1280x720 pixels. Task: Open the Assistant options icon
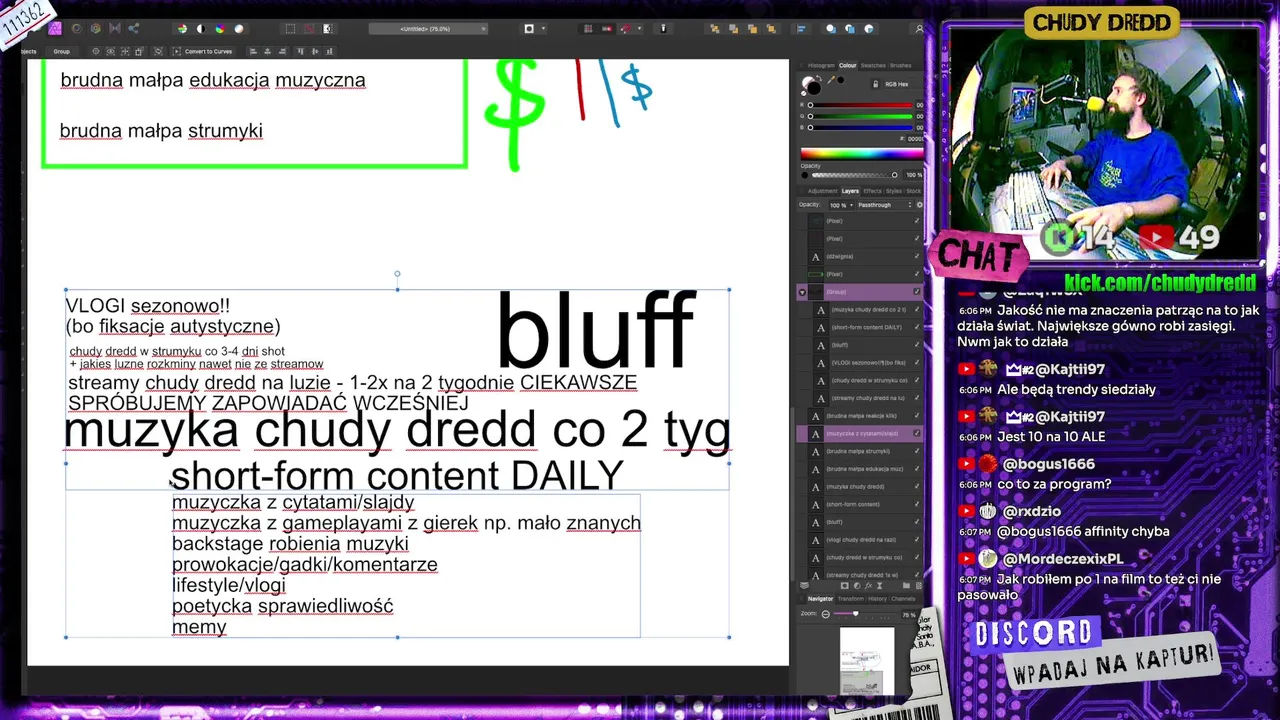point(663,29)
